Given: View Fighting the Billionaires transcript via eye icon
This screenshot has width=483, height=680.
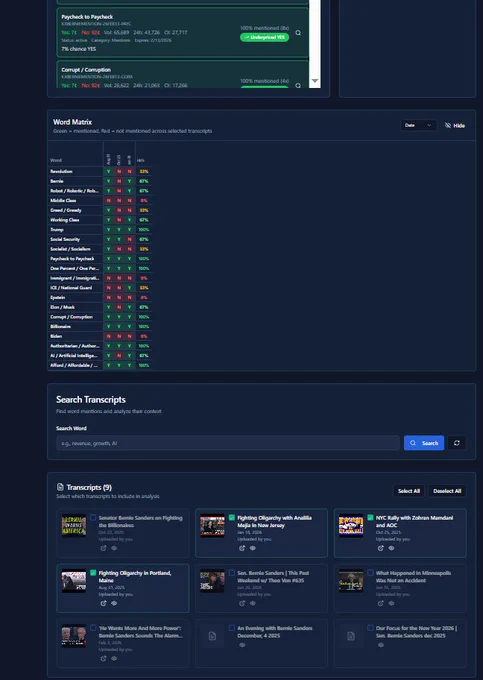Looking at the screenshot, I should (x=114, y=548).
